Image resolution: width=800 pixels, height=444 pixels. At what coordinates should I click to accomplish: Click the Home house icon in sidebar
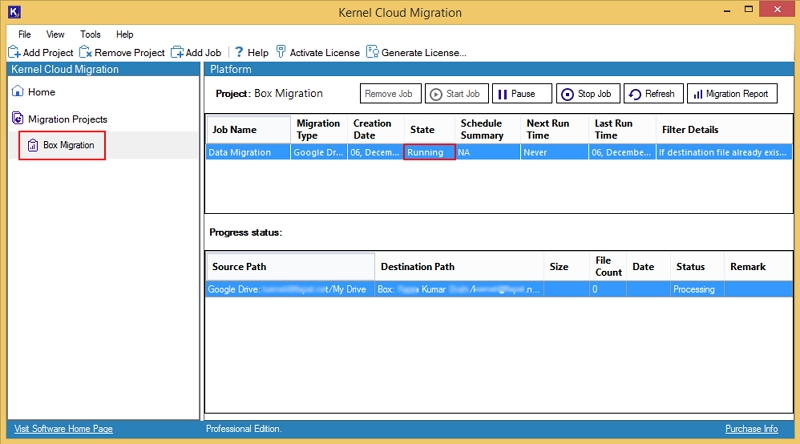coord(18,91)
